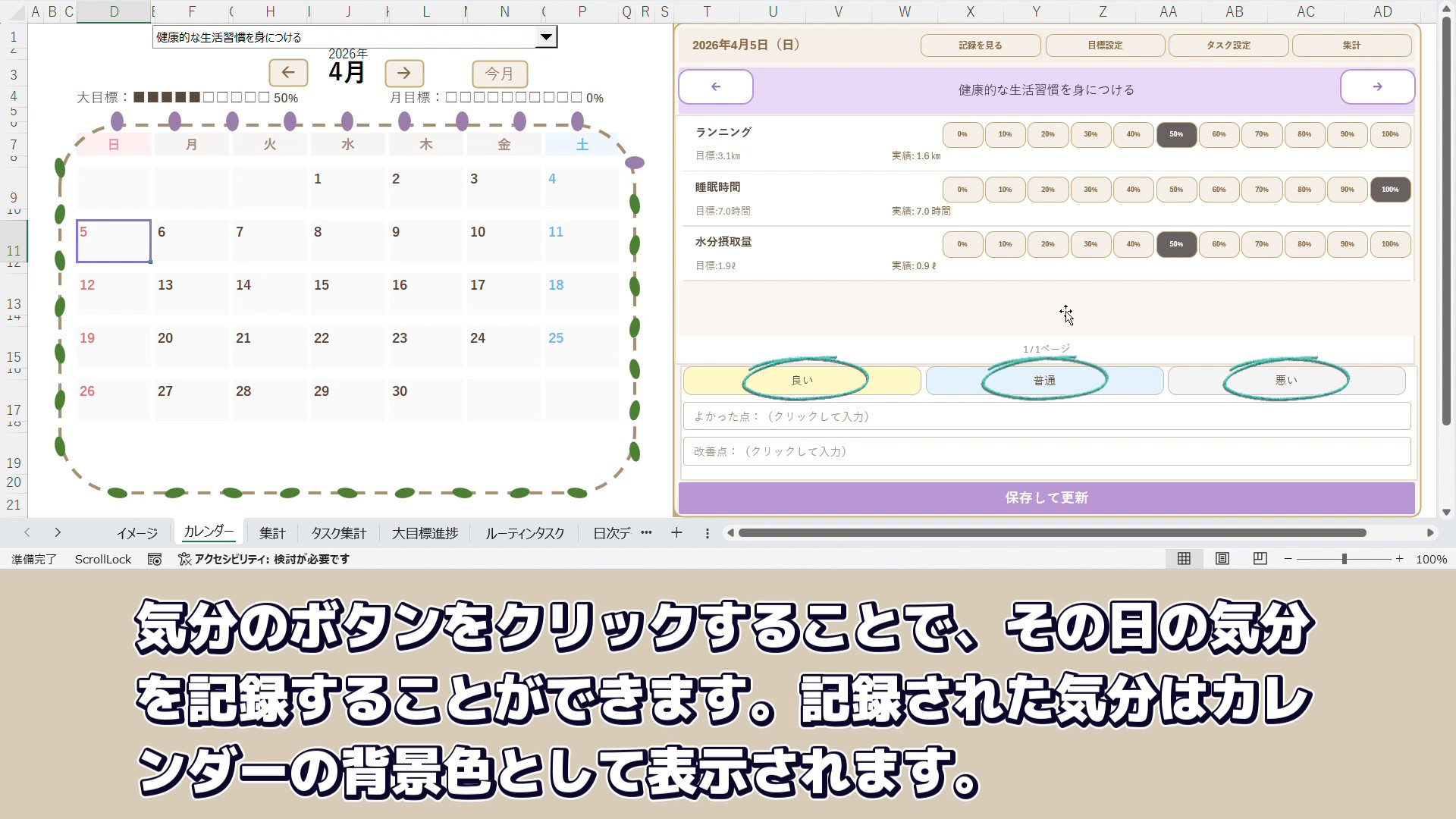
Task: Go to previous goal with purple left arrow
Action: coord(715,87)
